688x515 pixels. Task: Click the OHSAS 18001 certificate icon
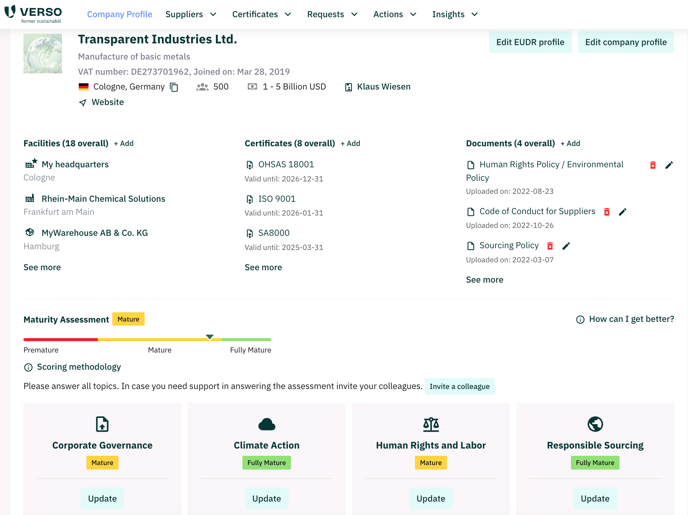click(250, 165)
